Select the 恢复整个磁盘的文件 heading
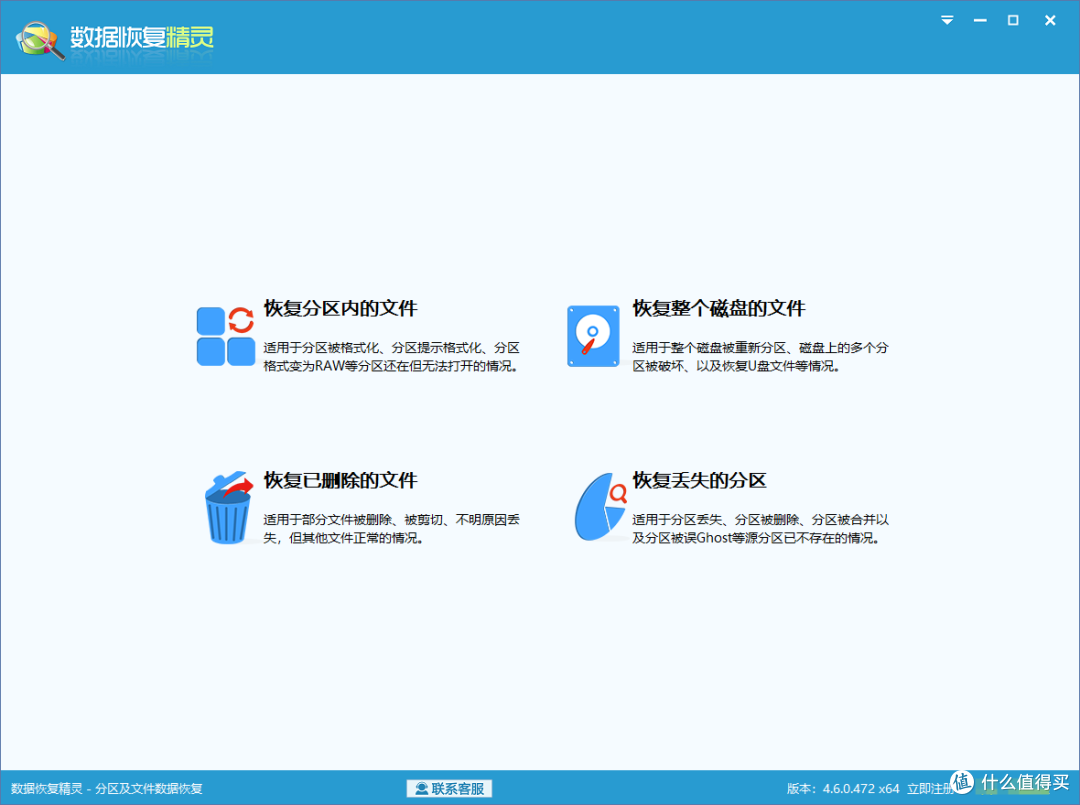The height and width of the screenshot is (805, 1080). 718,308
